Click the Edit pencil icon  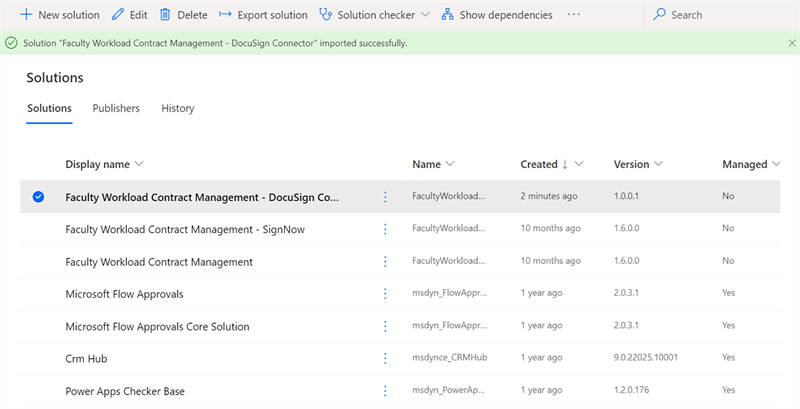click(x=118, y=15)
